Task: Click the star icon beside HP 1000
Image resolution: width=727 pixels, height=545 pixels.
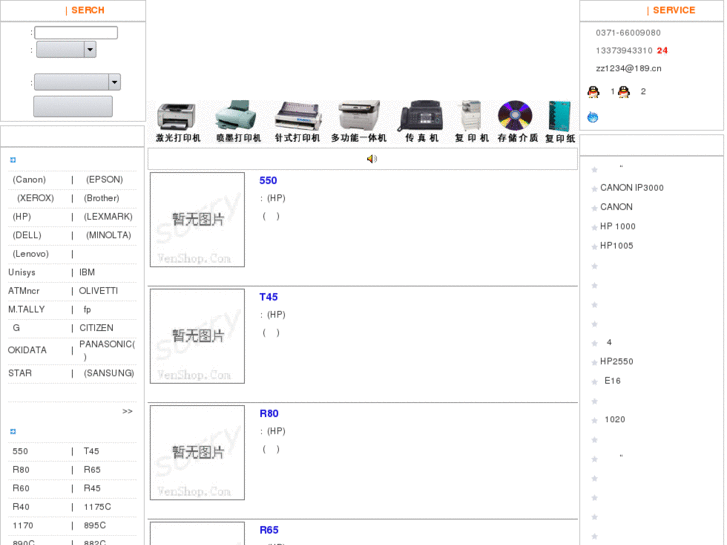Action: 594,227
